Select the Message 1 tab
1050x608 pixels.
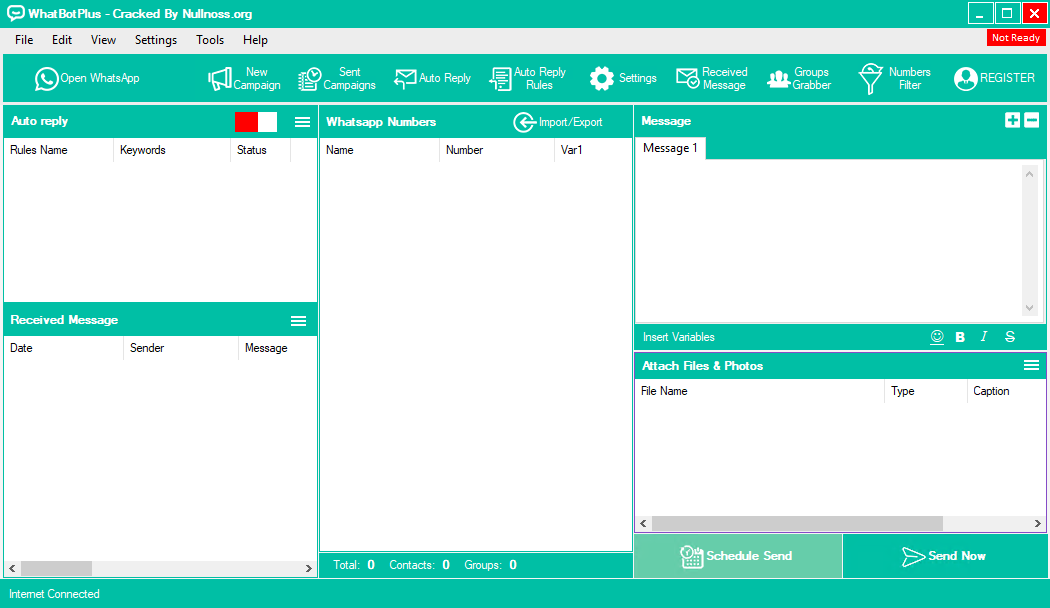(670, 148)
